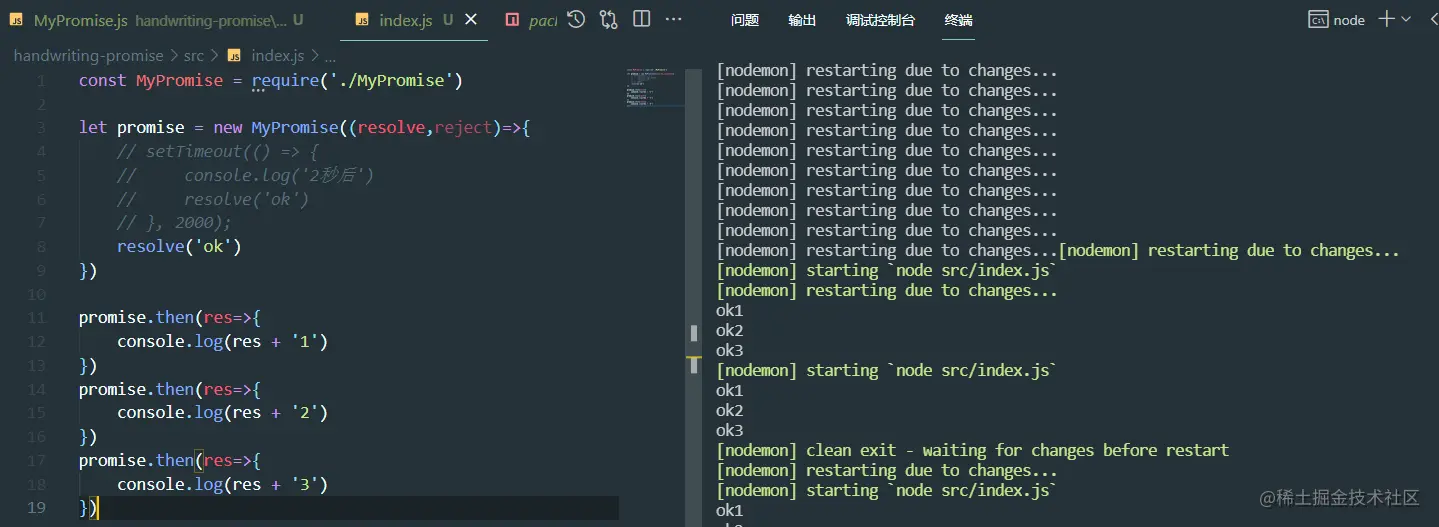Click the commented setTimeout line 4
The image size is (1439, 527).
click(217, 151)
